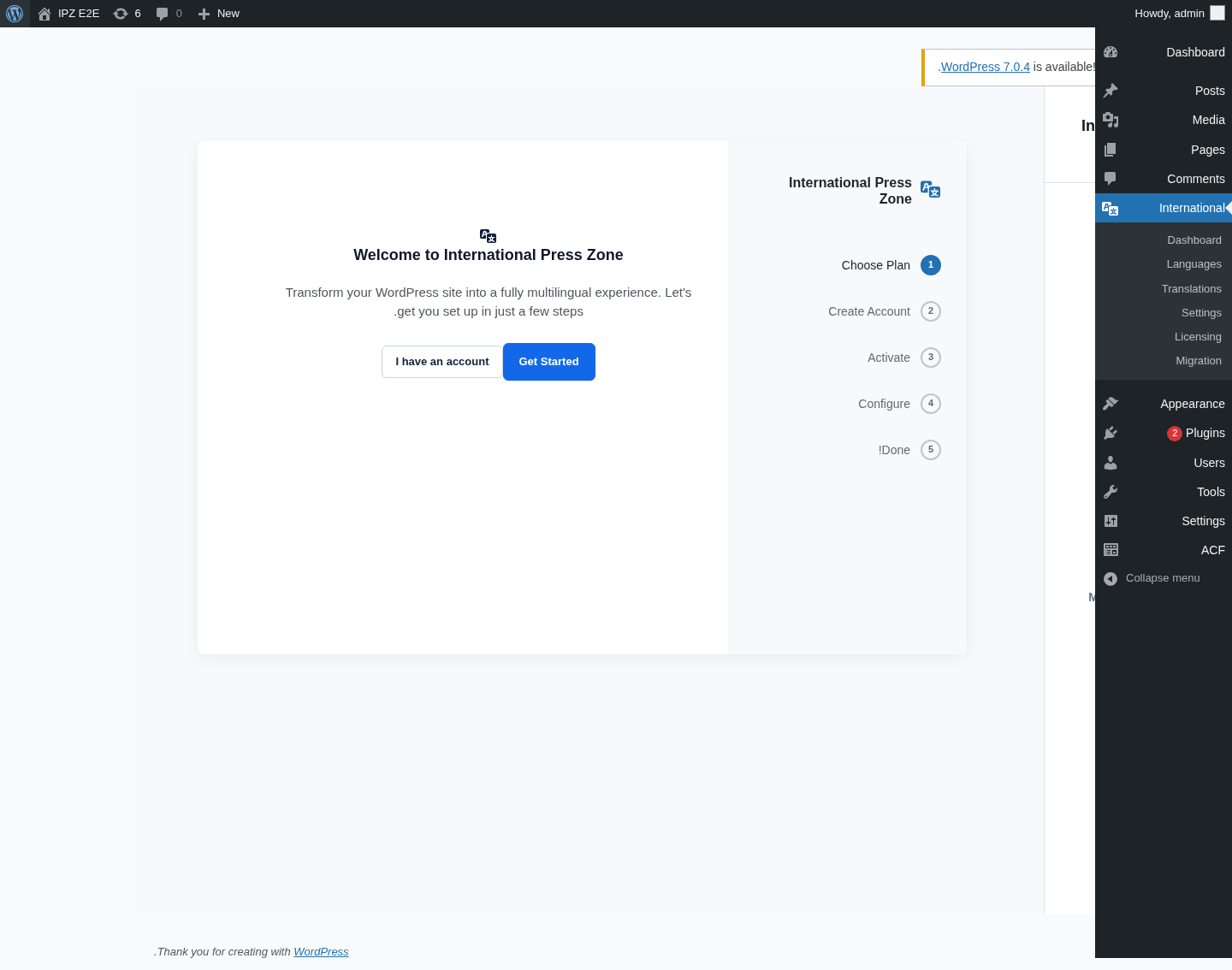This screenshot has height=970, width=1232.
Task: Open the Licensing submenu page
Action: [1198, 337]
